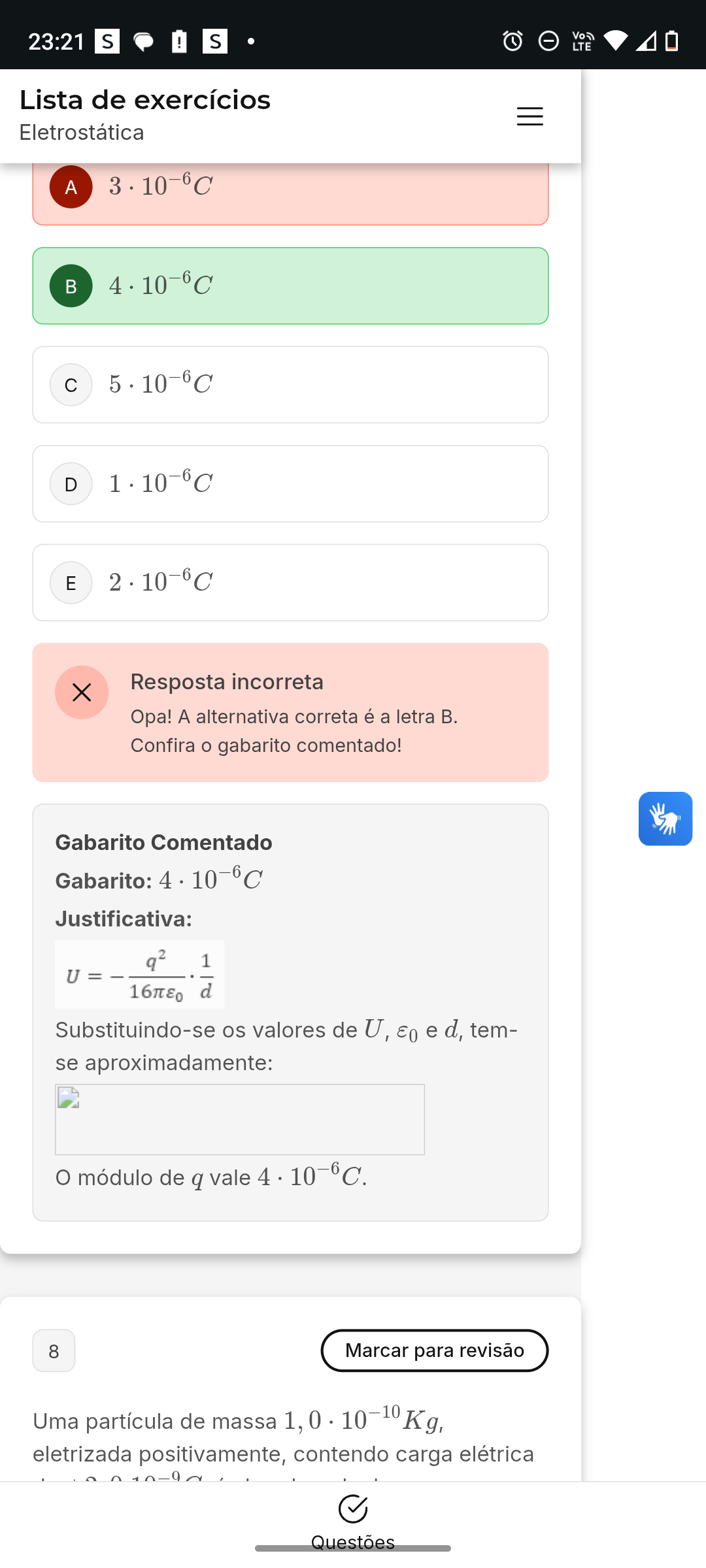Tap the Lista de exercícios header title
Image resolution: width=706 pixels, height=1568 pixels.
145,100
